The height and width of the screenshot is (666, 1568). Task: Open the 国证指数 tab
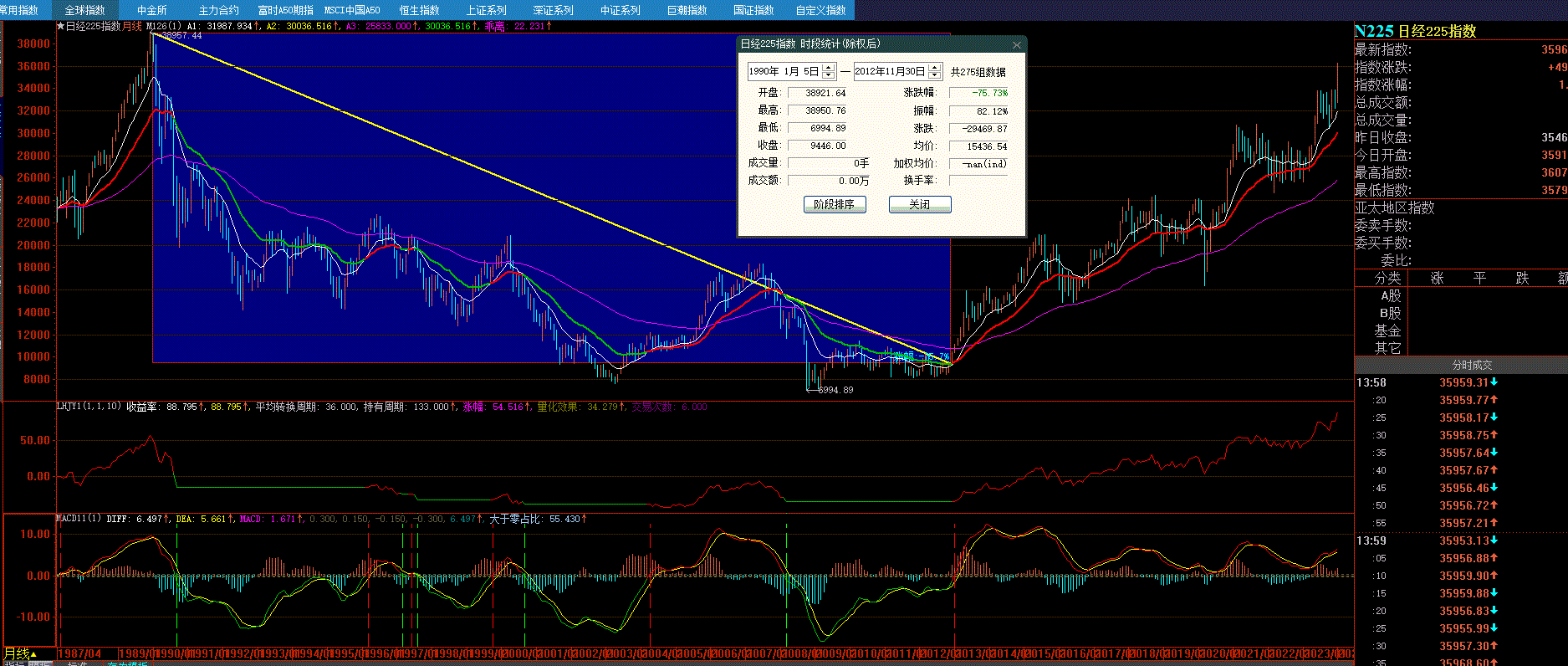click(x=754, y=10)
